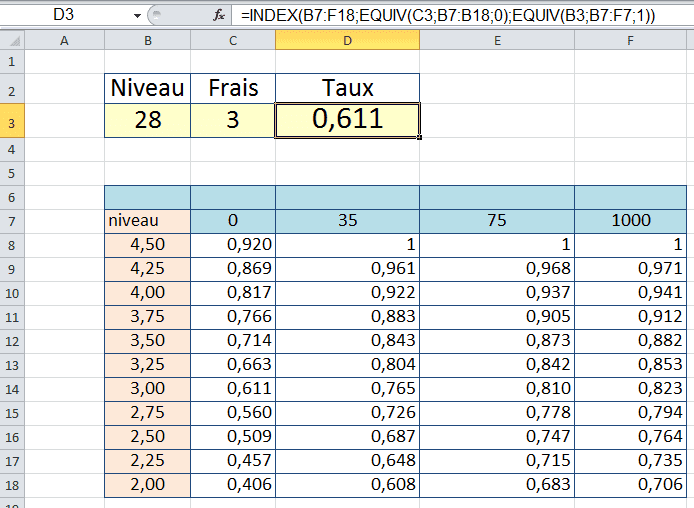Click the cell showing 0,706
This screenshot has width=694, height=508.
point(630,485)
